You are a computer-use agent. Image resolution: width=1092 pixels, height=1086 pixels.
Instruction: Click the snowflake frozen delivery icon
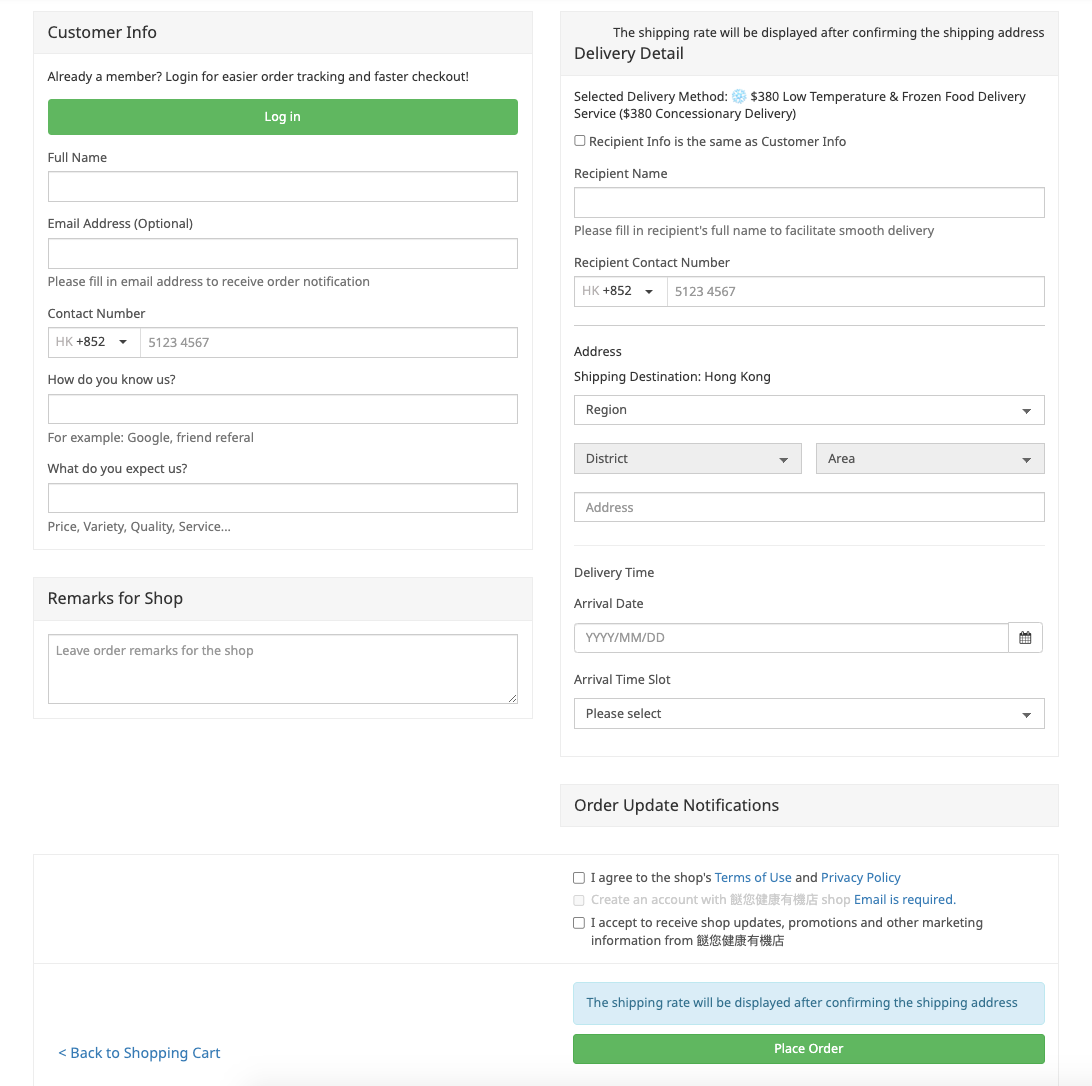coord(739,97)
